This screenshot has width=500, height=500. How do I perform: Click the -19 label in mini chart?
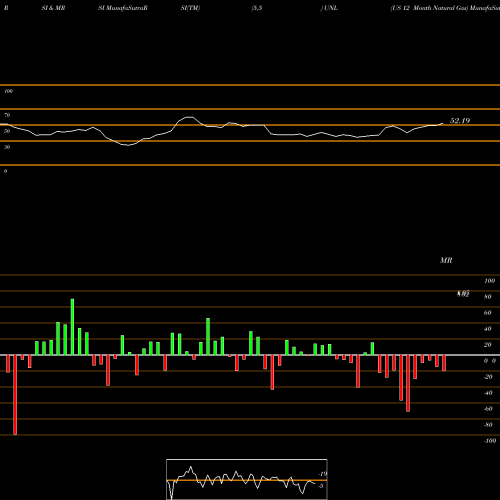point(322,474)
